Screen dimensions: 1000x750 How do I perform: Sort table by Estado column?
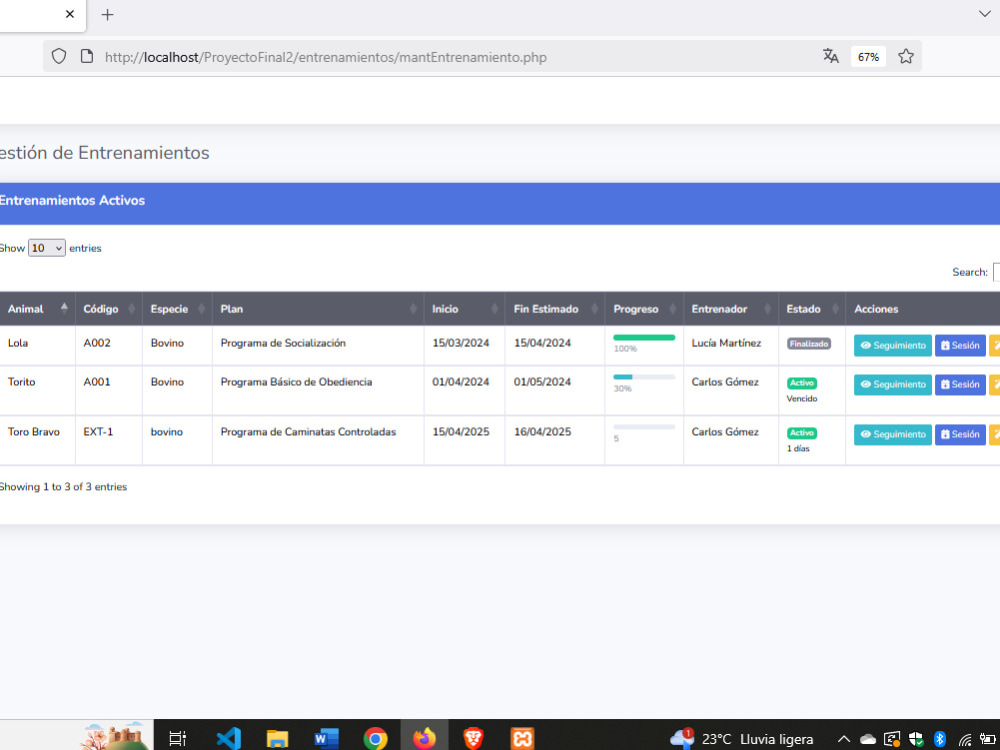click(x=812, y=309)
